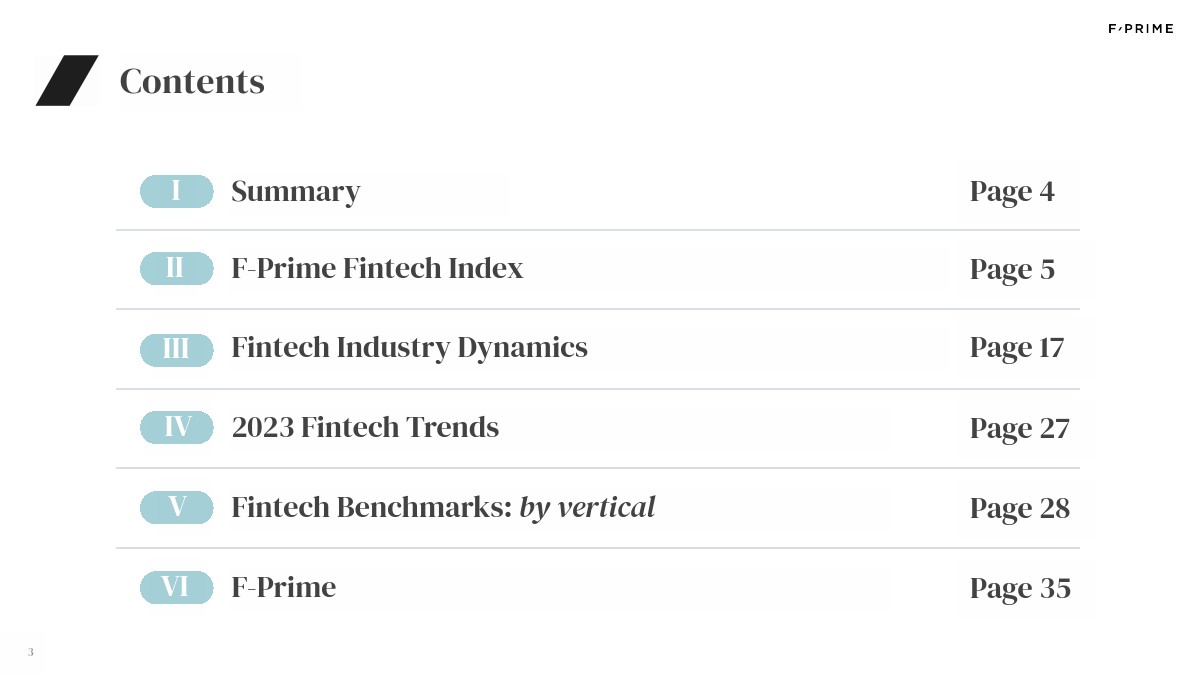Go to Fintech Industry Dynamics section
1200x675 pixels.
tap(409, 348)
